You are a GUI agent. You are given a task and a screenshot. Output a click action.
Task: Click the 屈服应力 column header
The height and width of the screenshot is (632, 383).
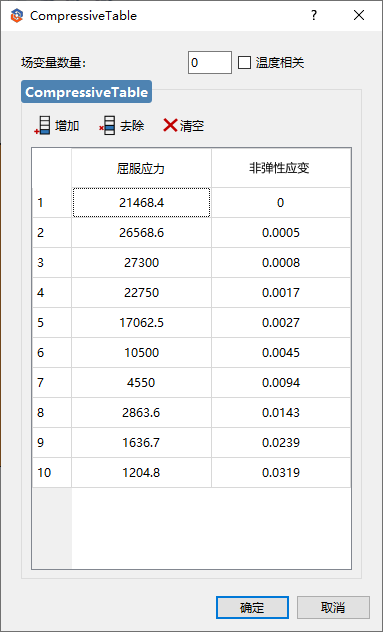point(142,168)
